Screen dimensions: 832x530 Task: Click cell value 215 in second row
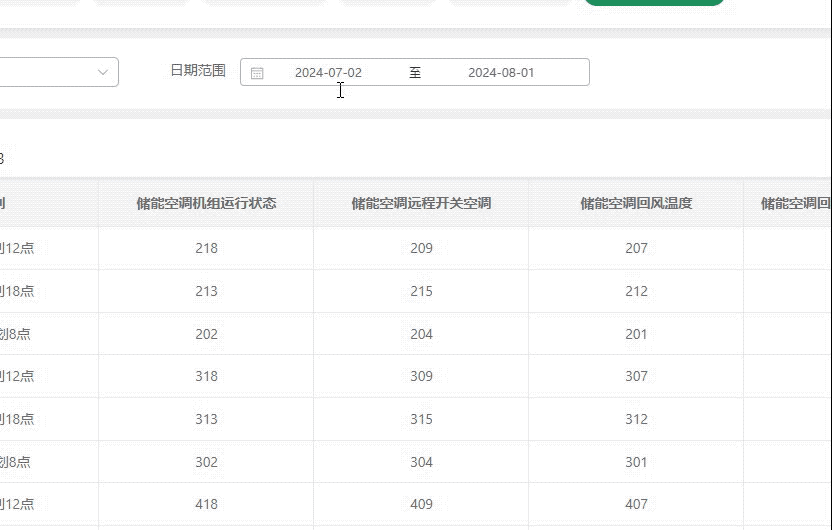(x=421, y=291)
